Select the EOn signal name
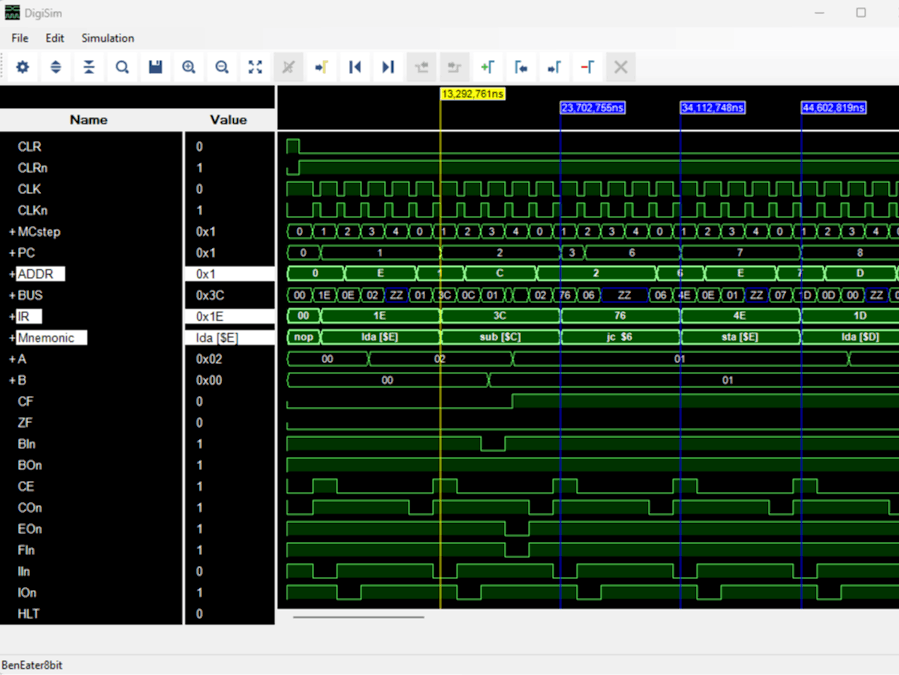Viewport: 899px width, 675px height. 30,529
